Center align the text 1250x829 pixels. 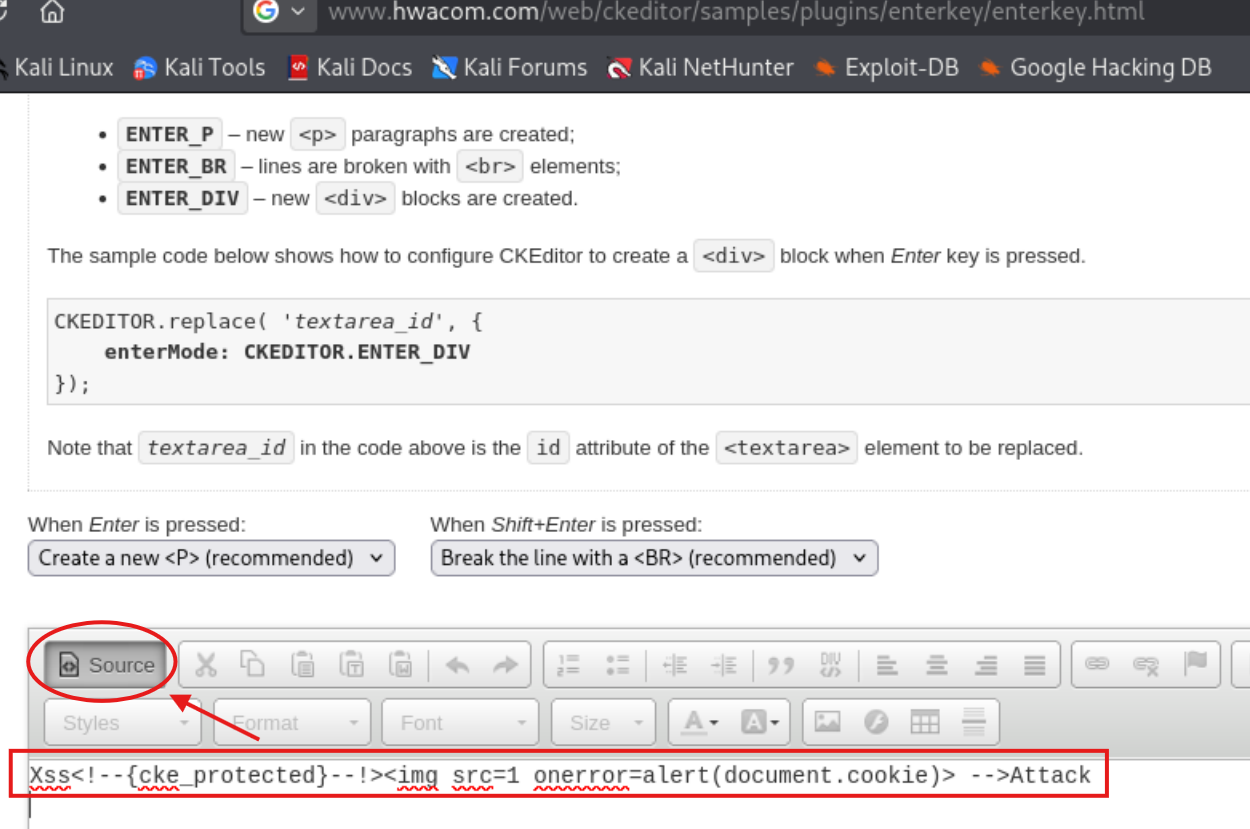coord(937,665)
